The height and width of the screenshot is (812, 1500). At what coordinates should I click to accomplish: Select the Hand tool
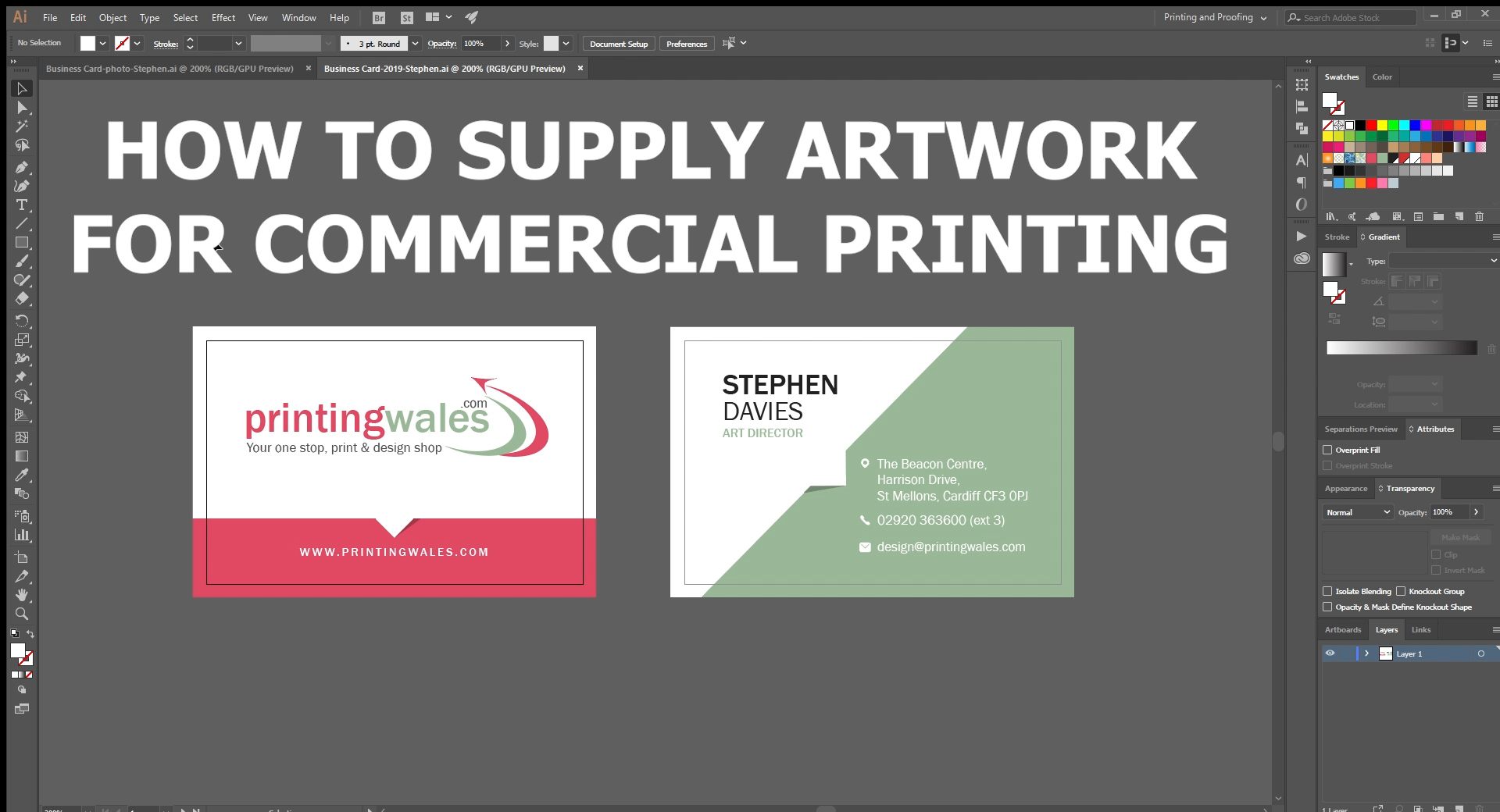[22, 596]
